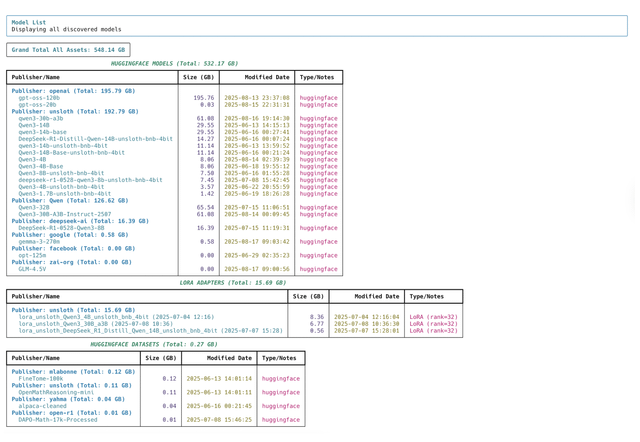640x442 pixels.
Task: Select the Qwen3-32B model row
Action: 174,207
